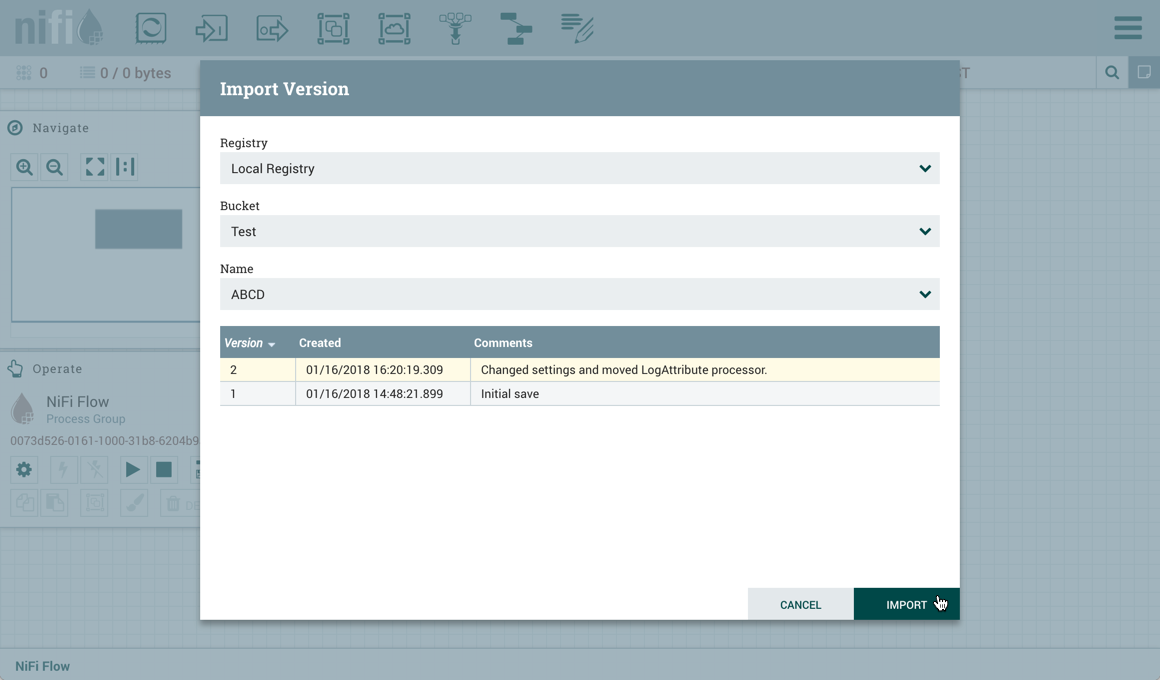This screenshot has height=680, width=1160.
Task: Select the Initial save version row
Action: [579, 394]
